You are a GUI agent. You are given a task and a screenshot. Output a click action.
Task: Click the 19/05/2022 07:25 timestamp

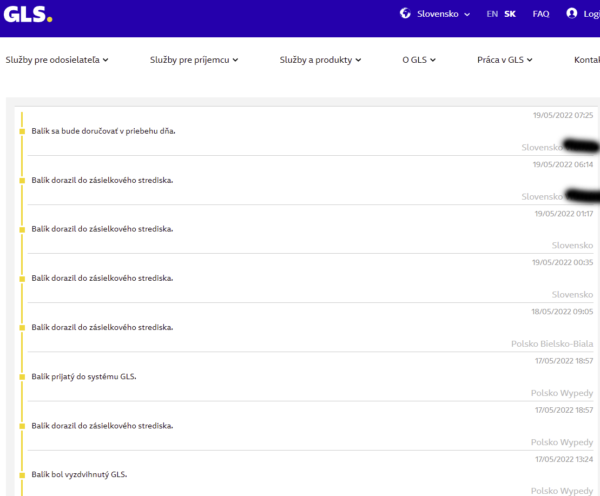[x=563, y=116]
